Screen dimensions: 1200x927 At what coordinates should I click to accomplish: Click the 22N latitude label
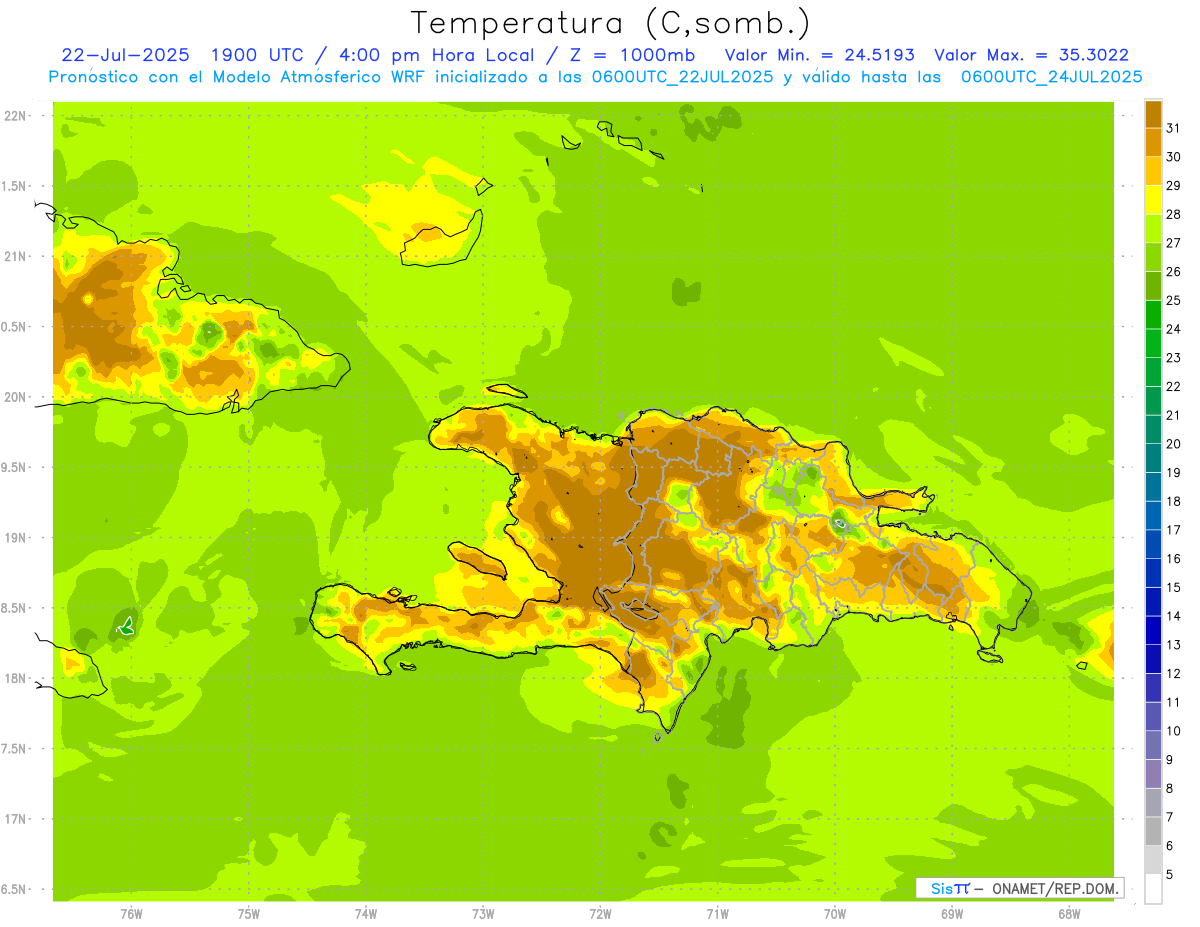[16, 116]
